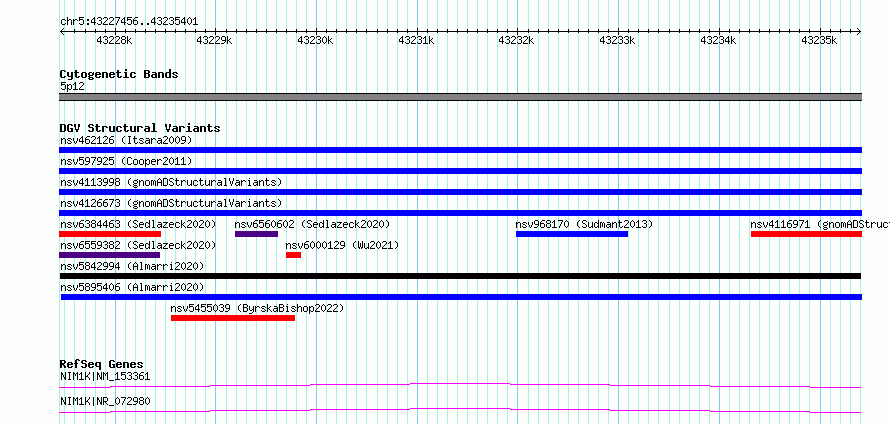This screenshot has height=424, width=890.
Task: Click the 43230k ruler tick label
Action: (315, 40)
